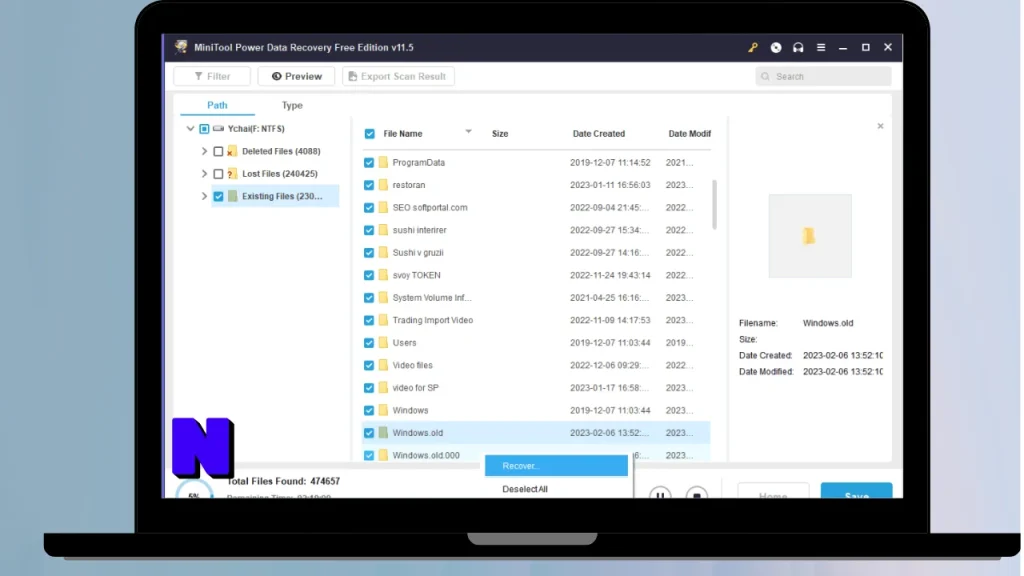Screen dimensions: 1024x576
Task: Uncheck the Existing Files checkbox
Action: pyautogui.click(x=218, y=196)
